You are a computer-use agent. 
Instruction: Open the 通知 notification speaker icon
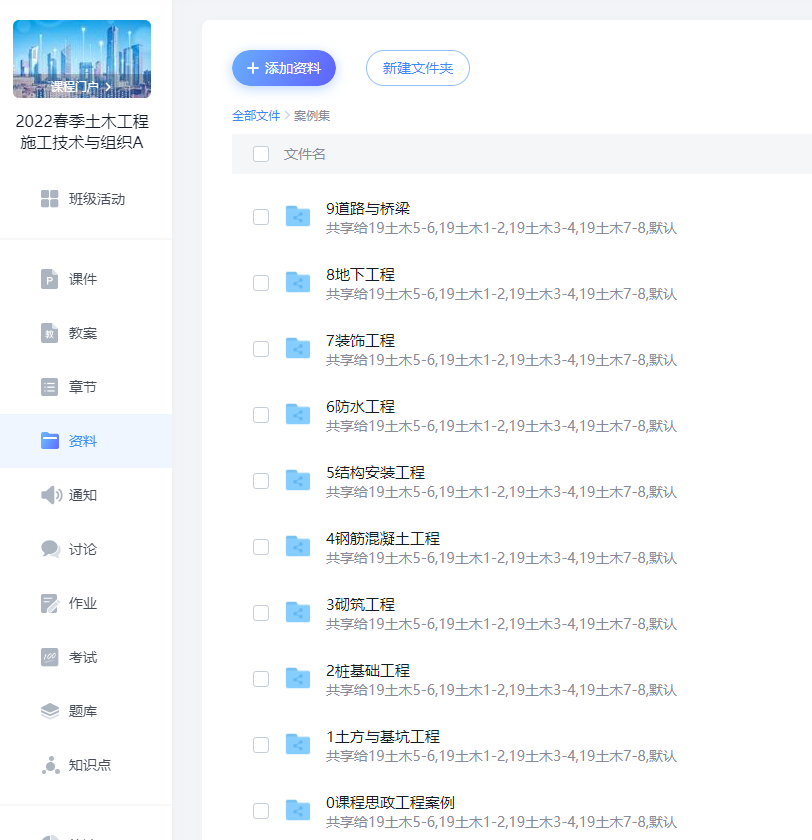tap(50, 495)
